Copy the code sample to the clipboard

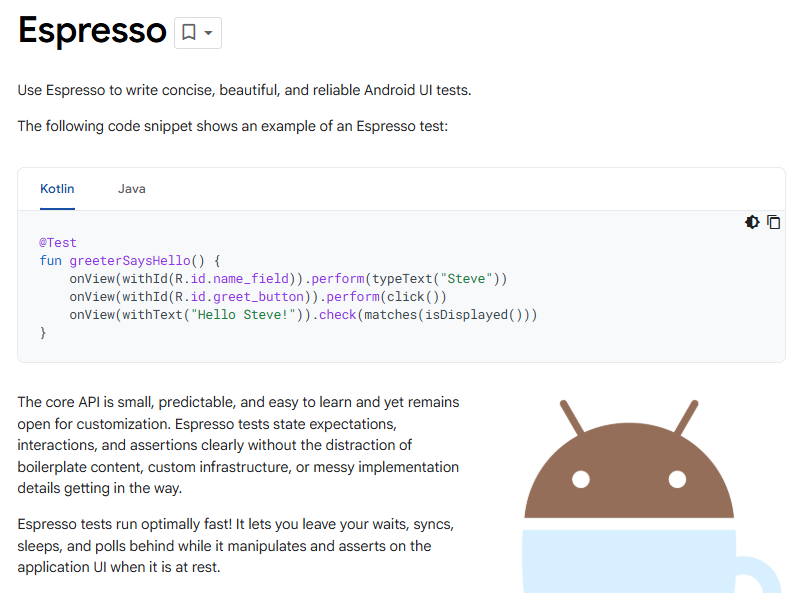click(x=774, y=222)
